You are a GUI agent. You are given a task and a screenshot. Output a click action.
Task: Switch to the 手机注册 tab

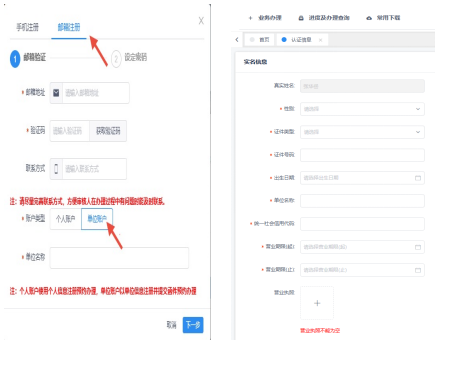click(x=28, y=27)
